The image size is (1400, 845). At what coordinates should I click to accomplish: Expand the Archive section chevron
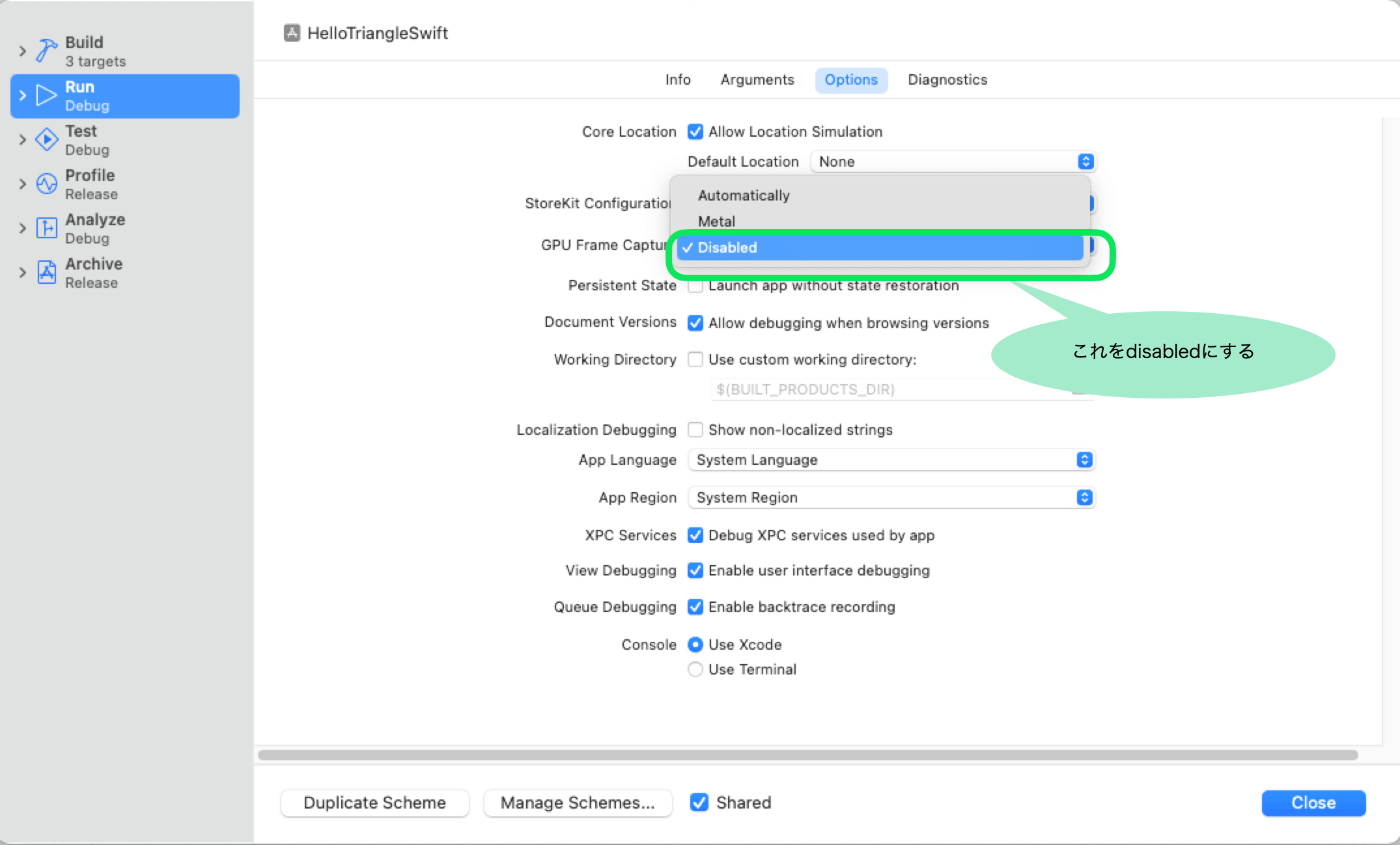pyautogui.click(x=22, y=272)
